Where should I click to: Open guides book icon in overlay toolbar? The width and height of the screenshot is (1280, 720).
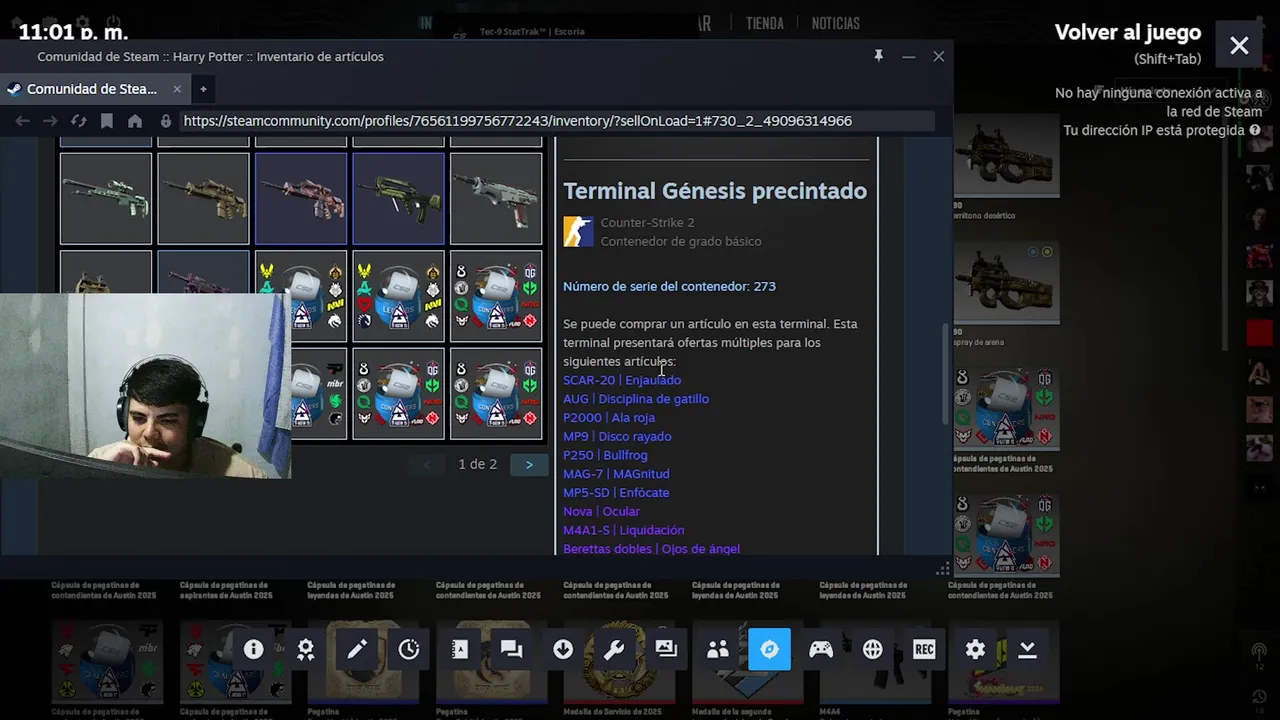point(460,649)
